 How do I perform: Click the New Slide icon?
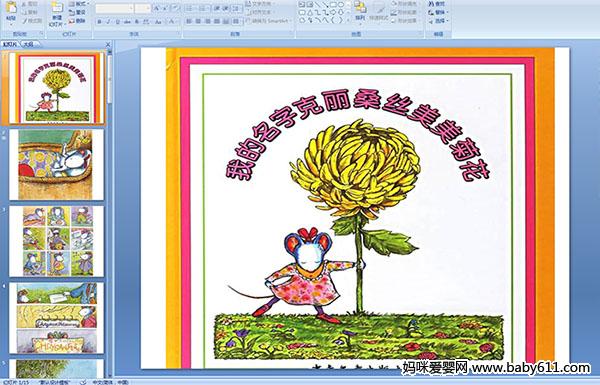click(57, 8)
